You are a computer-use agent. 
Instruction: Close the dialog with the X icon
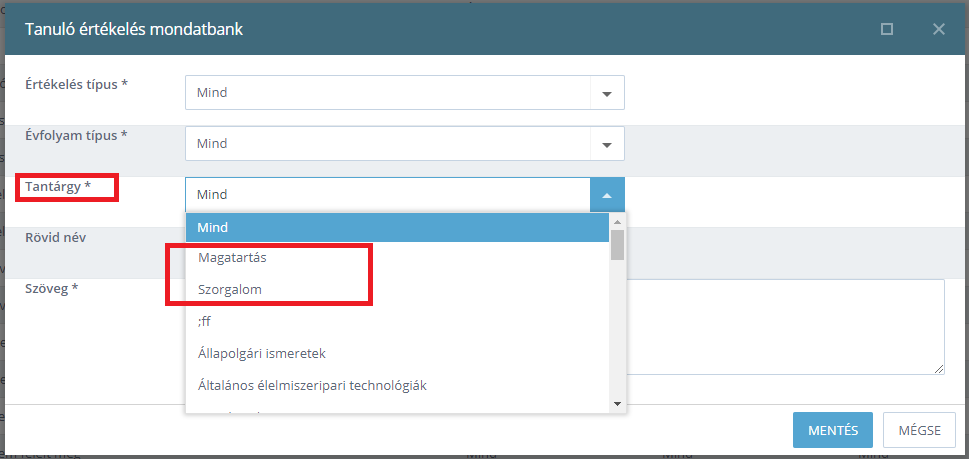coord(939,29)
